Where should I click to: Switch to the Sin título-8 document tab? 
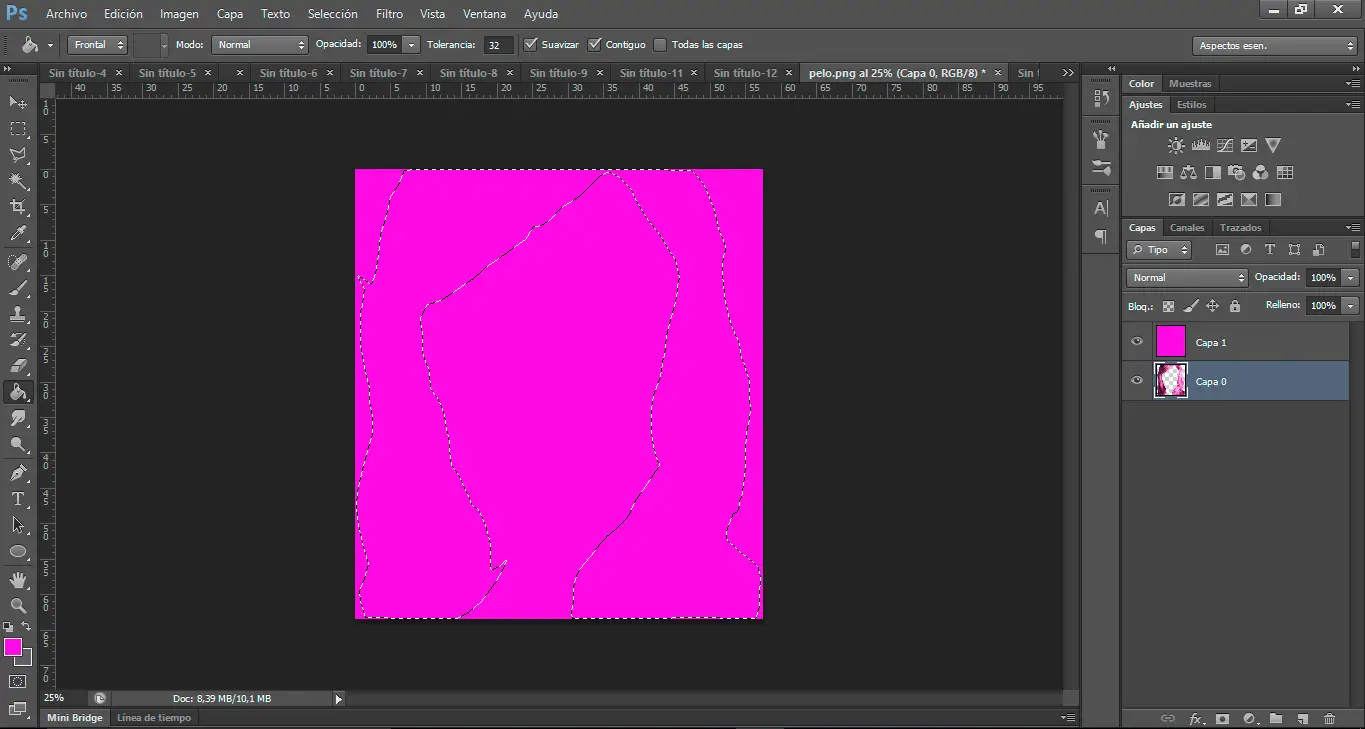[468, 73]
